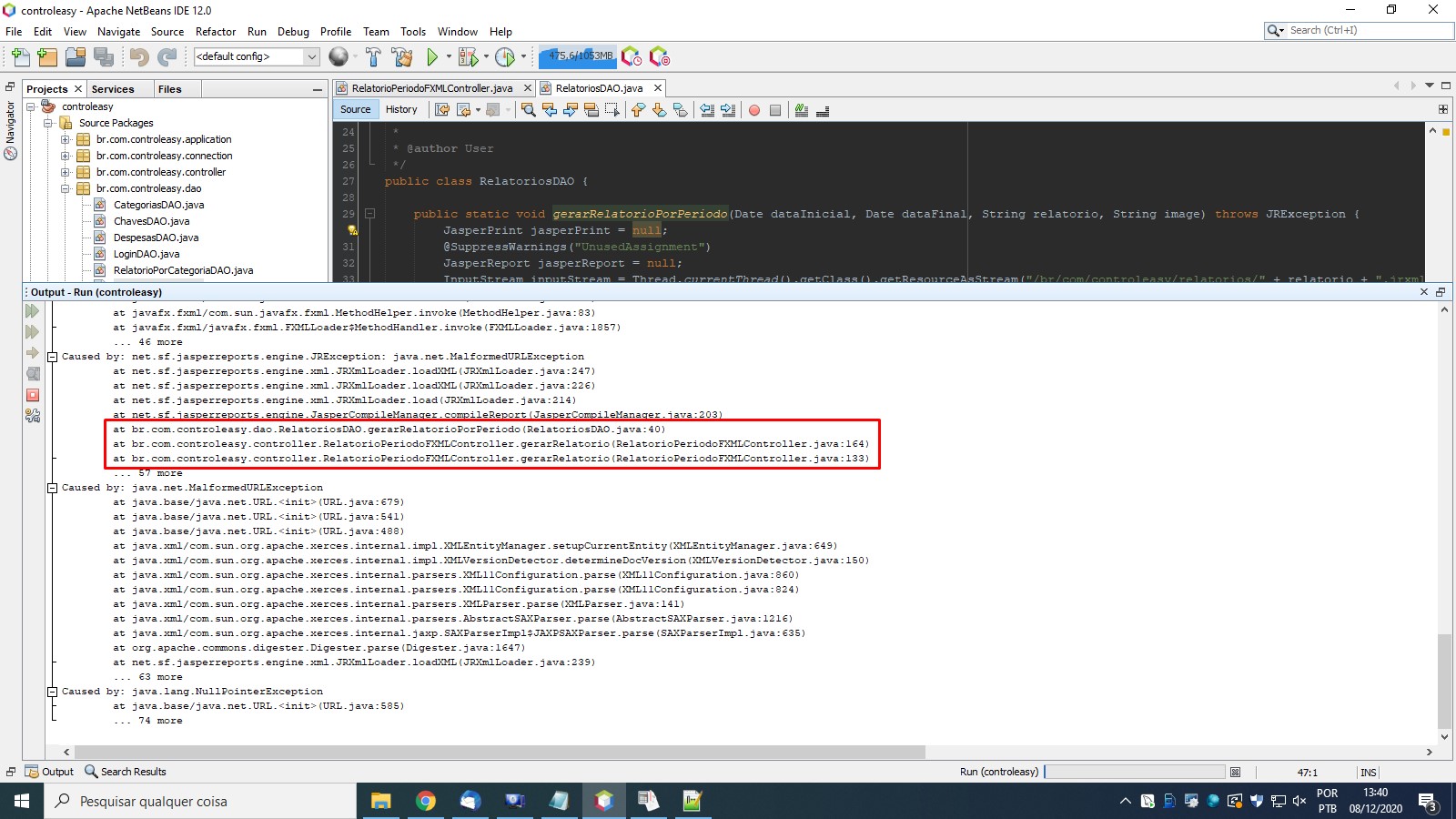Open the Search Results button in status bar
Screen dimensions: 1456x819
pos(126,772)
